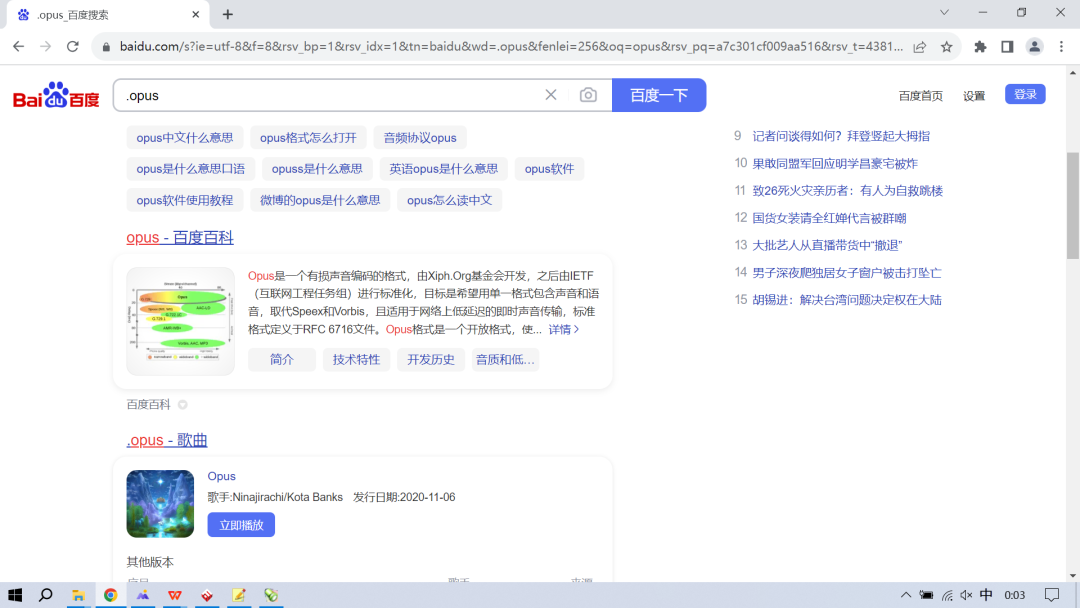Click the browser address bar URL
Image resolution: width=1080 pixels, height=608 pixels.
click(510, 47)
